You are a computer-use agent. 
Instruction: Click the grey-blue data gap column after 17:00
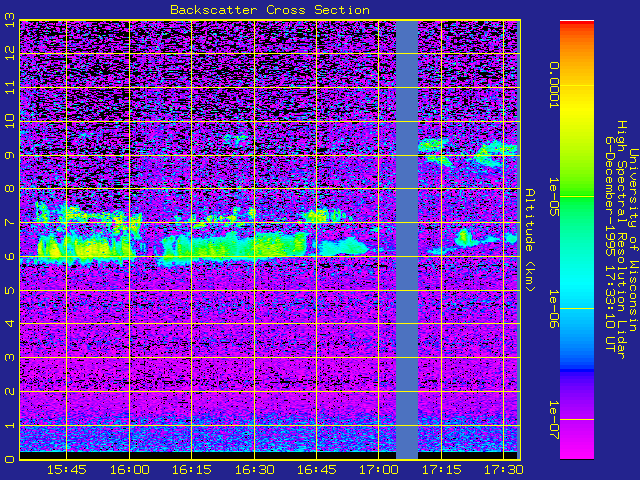pyautogui.click(x=407, y=240)
